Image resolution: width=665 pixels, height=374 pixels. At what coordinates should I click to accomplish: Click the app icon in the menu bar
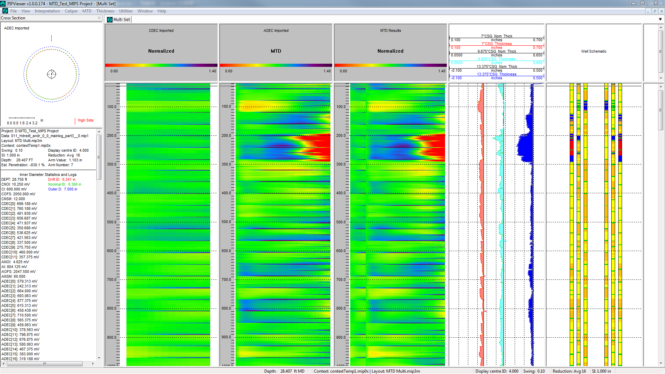pyautogui.click(x=5, y=11)
